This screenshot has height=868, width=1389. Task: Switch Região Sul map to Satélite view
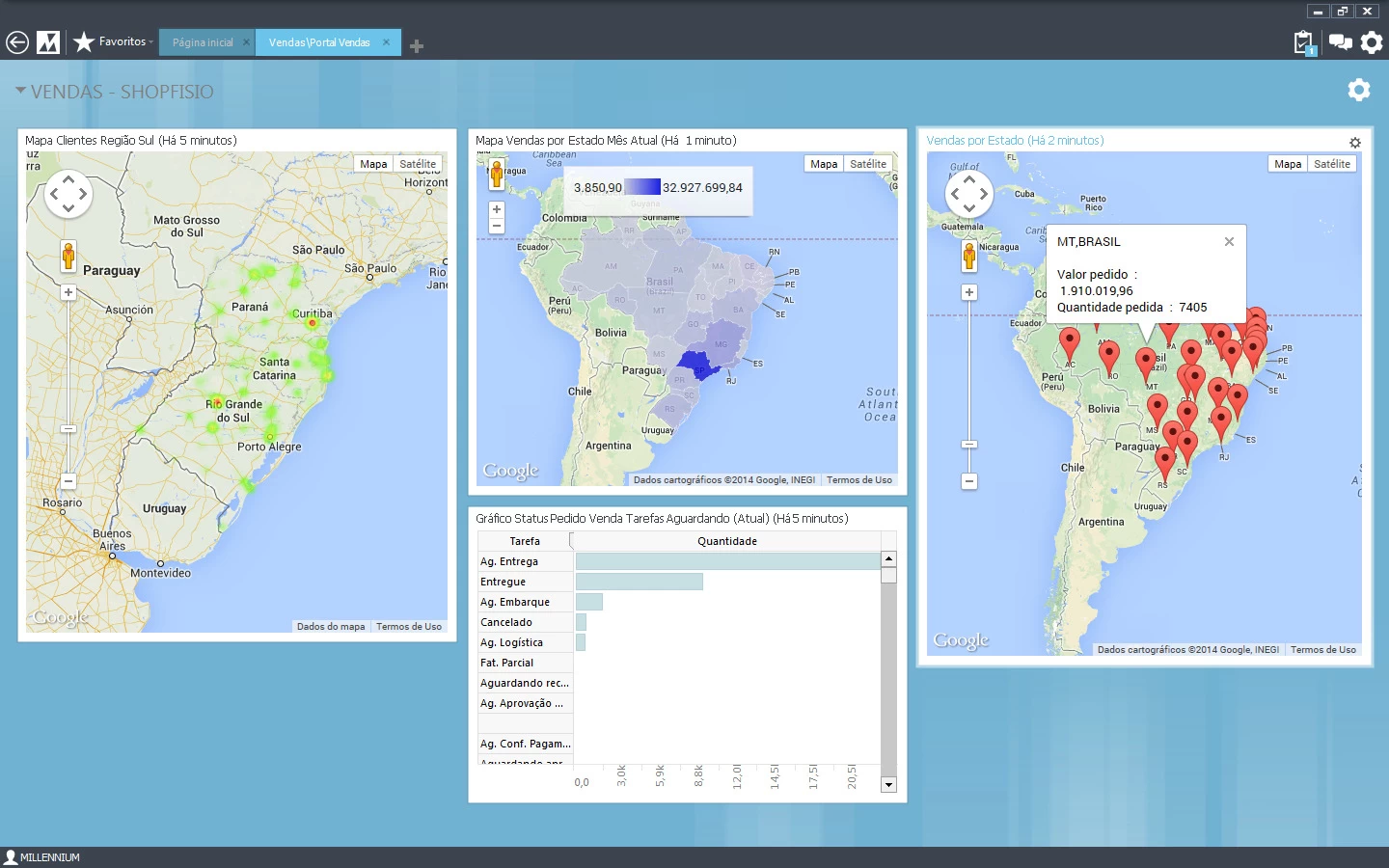pos(418,164)
